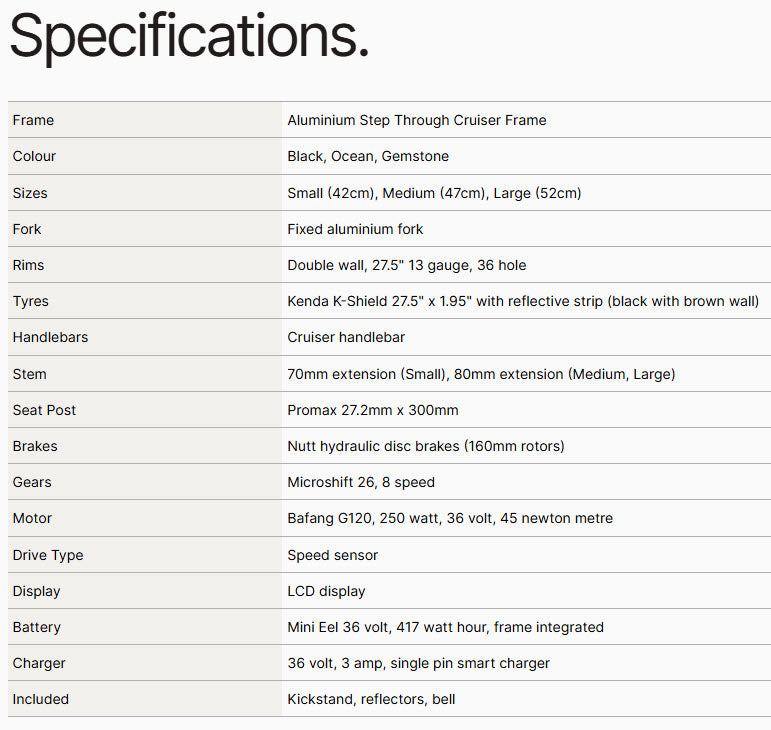This screenshot has height=730, width=771.
Task: Click the Fixed aluminium fork text
Action: click(355, 229)
